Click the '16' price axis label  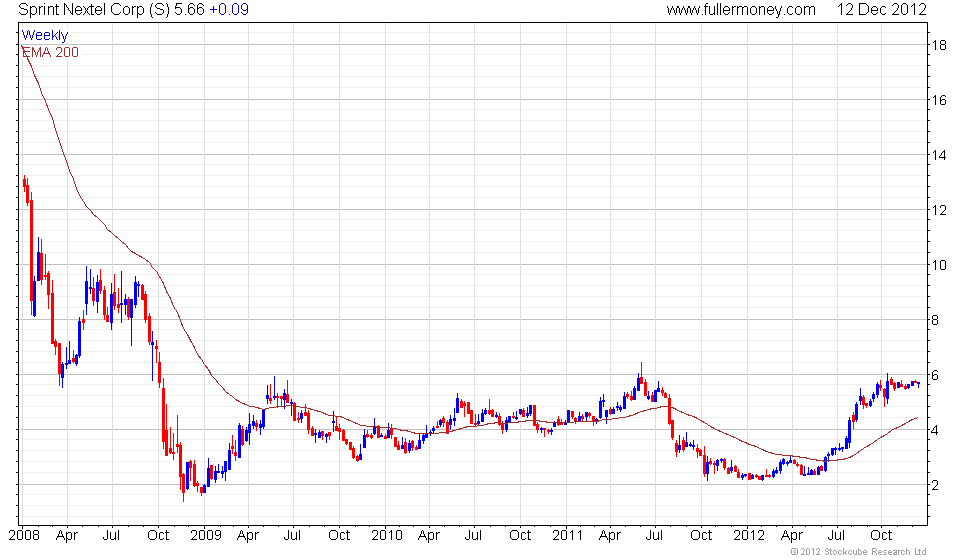tap(939, 100)
